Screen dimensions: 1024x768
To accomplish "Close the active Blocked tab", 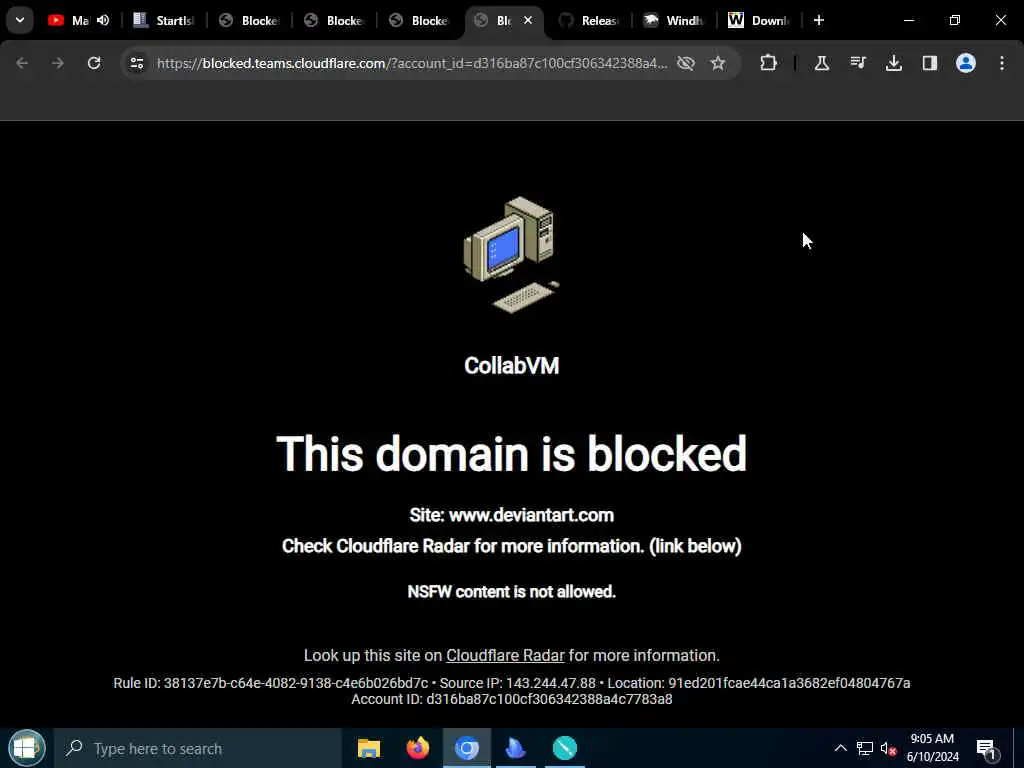I will pos(528,20).
